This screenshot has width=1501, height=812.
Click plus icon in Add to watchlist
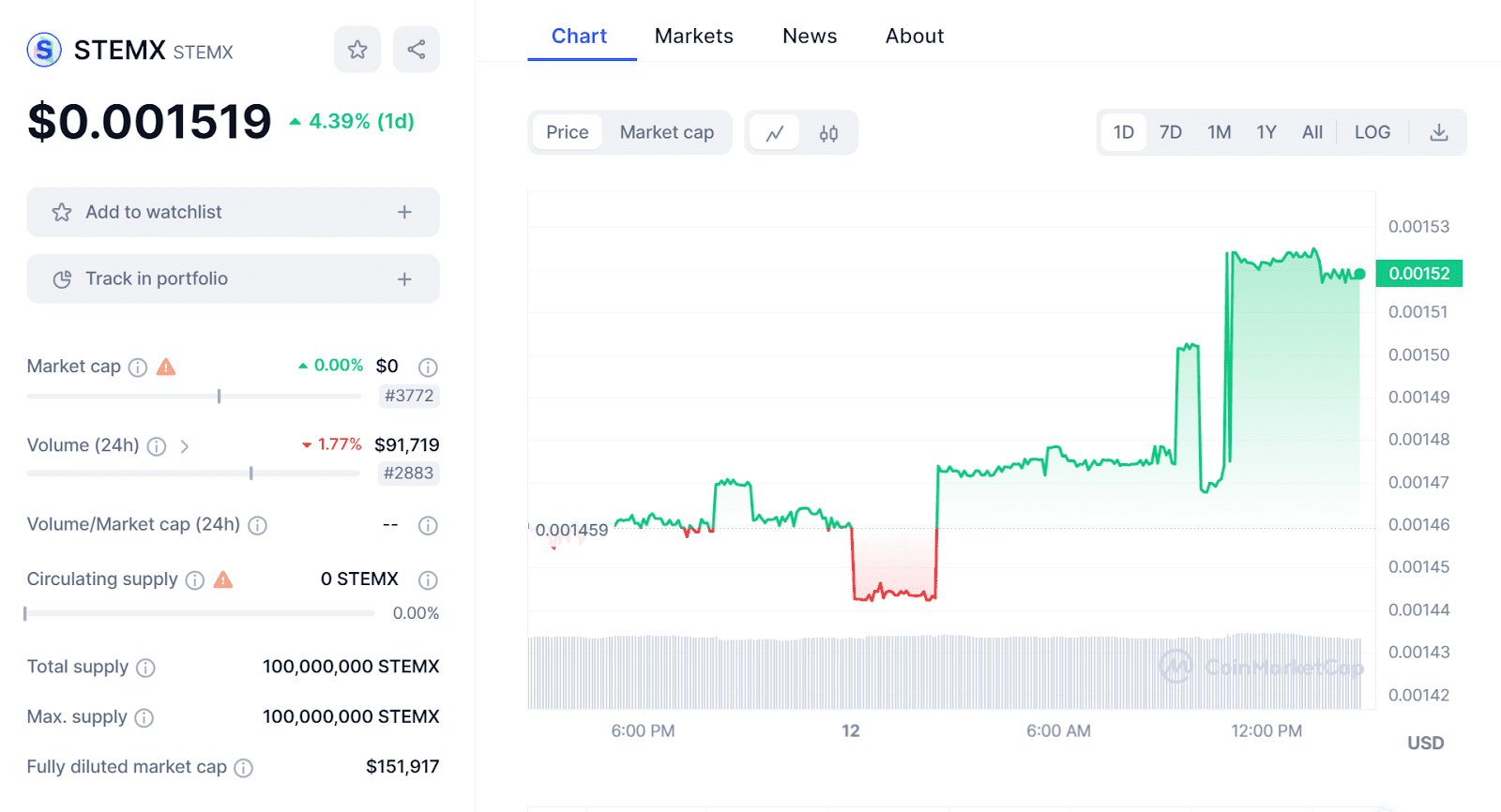[x=404, y=212]
